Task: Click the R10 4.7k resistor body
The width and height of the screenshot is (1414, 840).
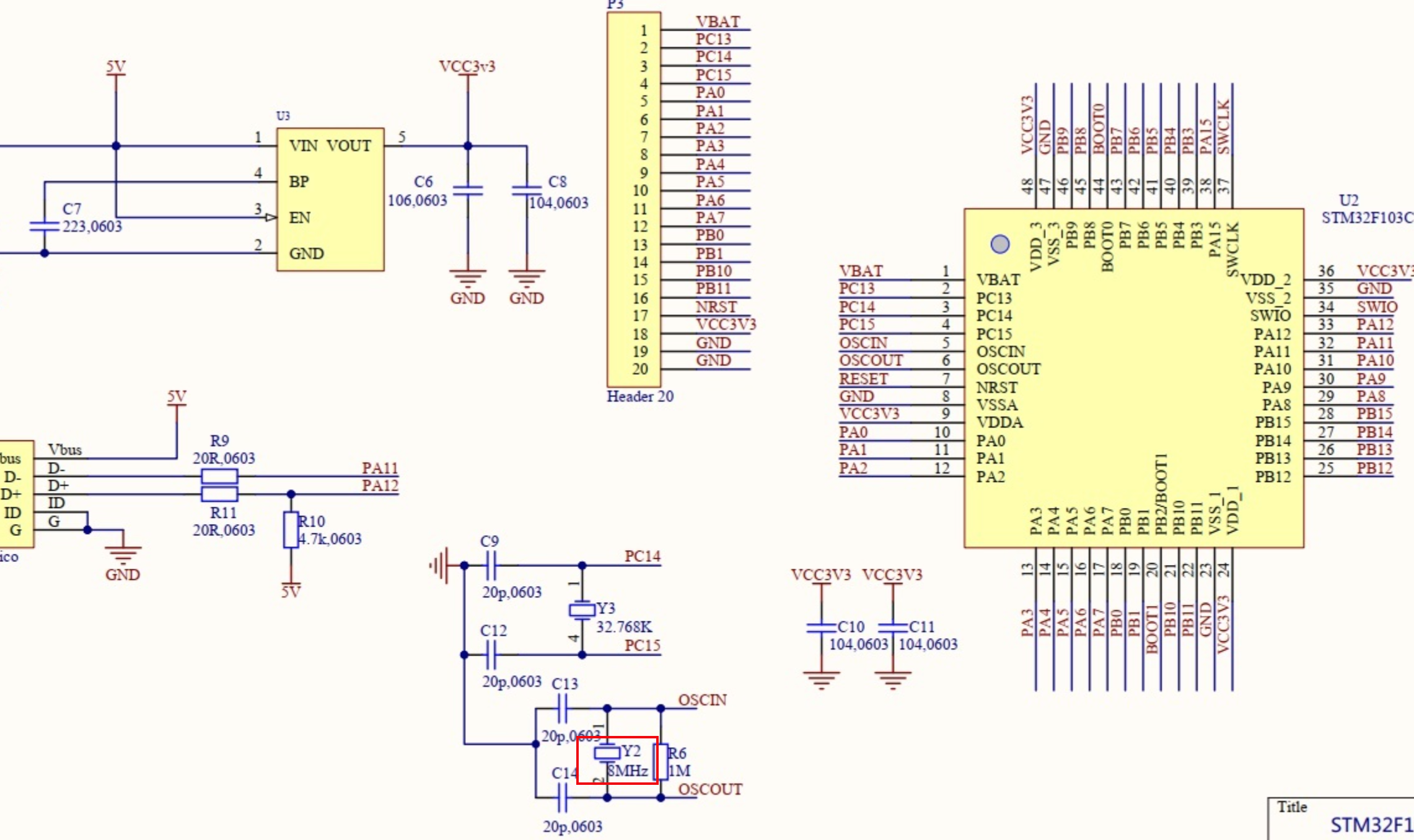Action: (x=291, y=530)
